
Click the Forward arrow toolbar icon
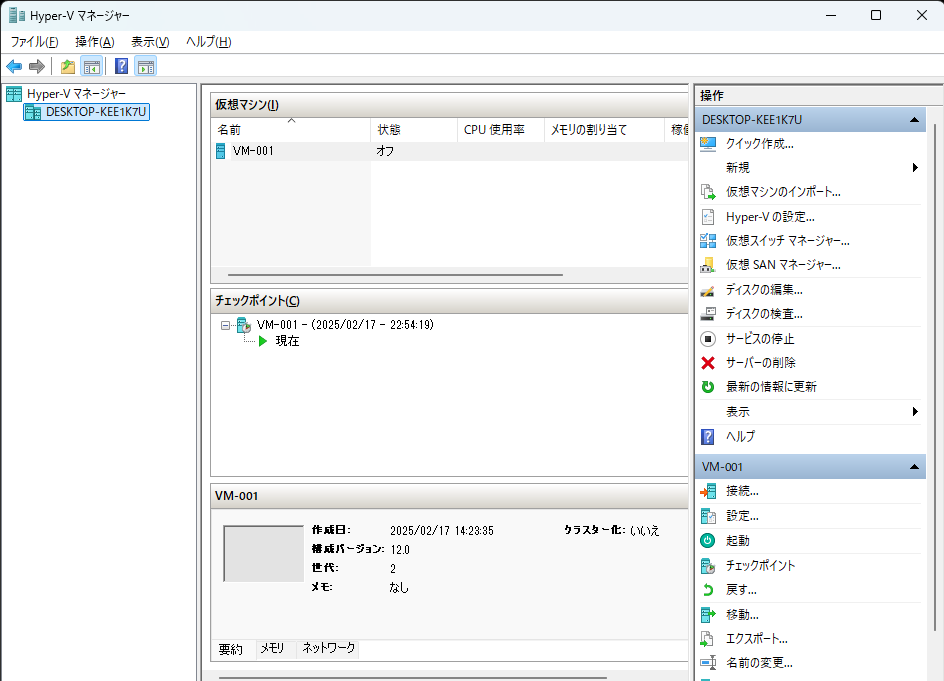[37, 66]
